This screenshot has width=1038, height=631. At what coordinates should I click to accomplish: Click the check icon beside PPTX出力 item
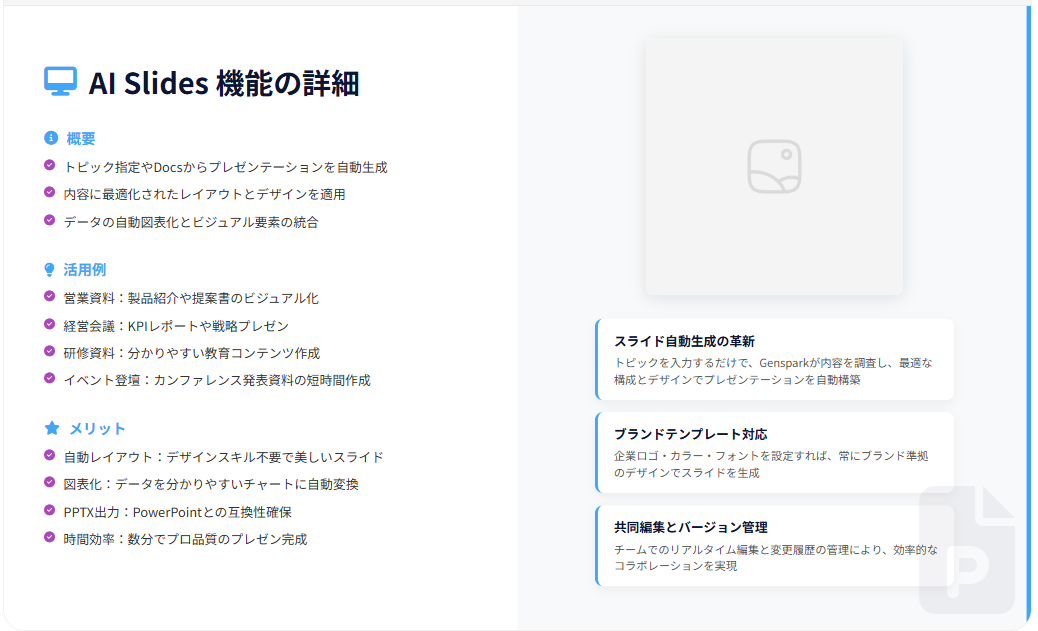50,510
